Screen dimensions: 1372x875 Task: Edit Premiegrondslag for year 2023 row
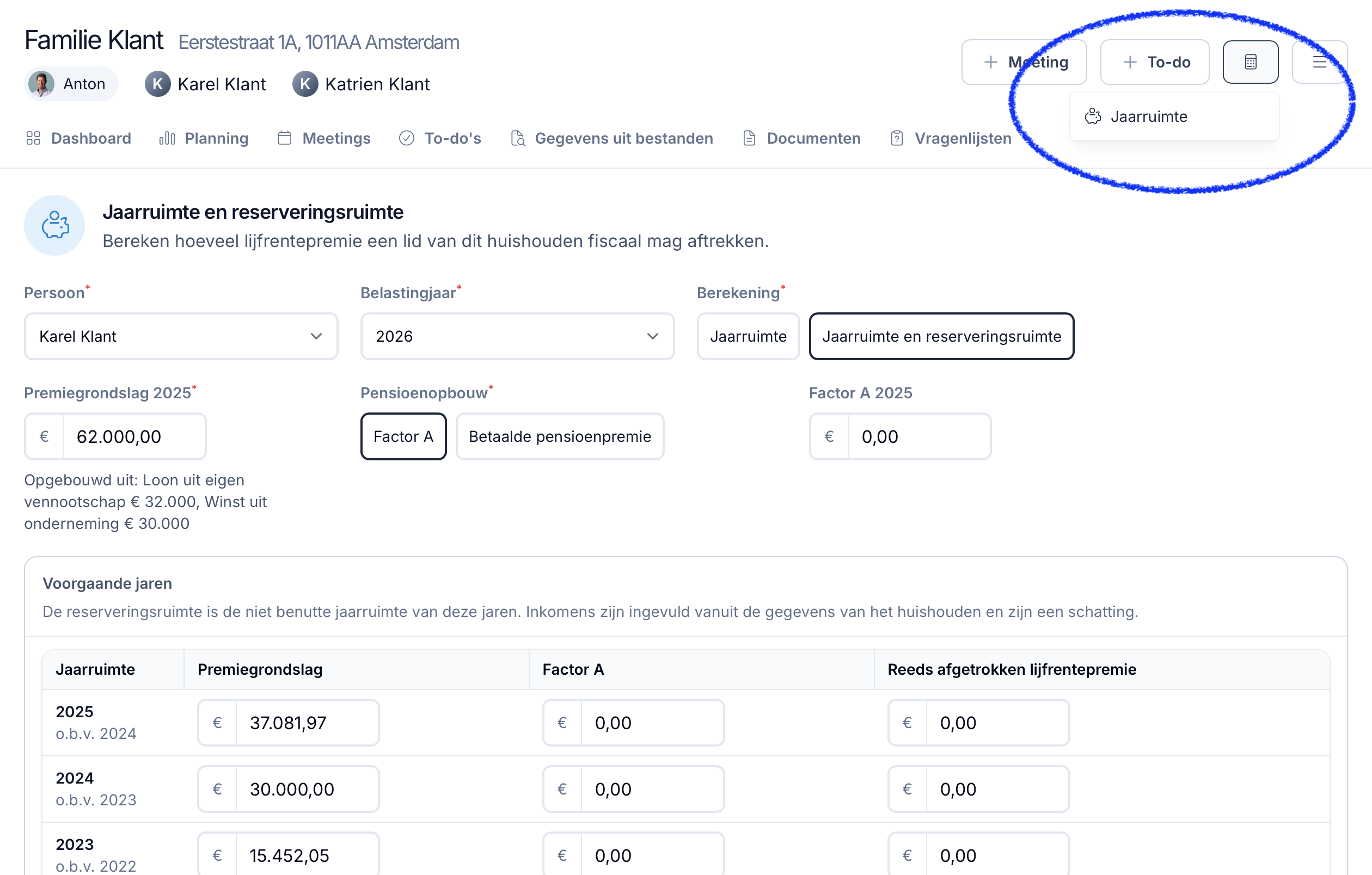pos(289,854)
